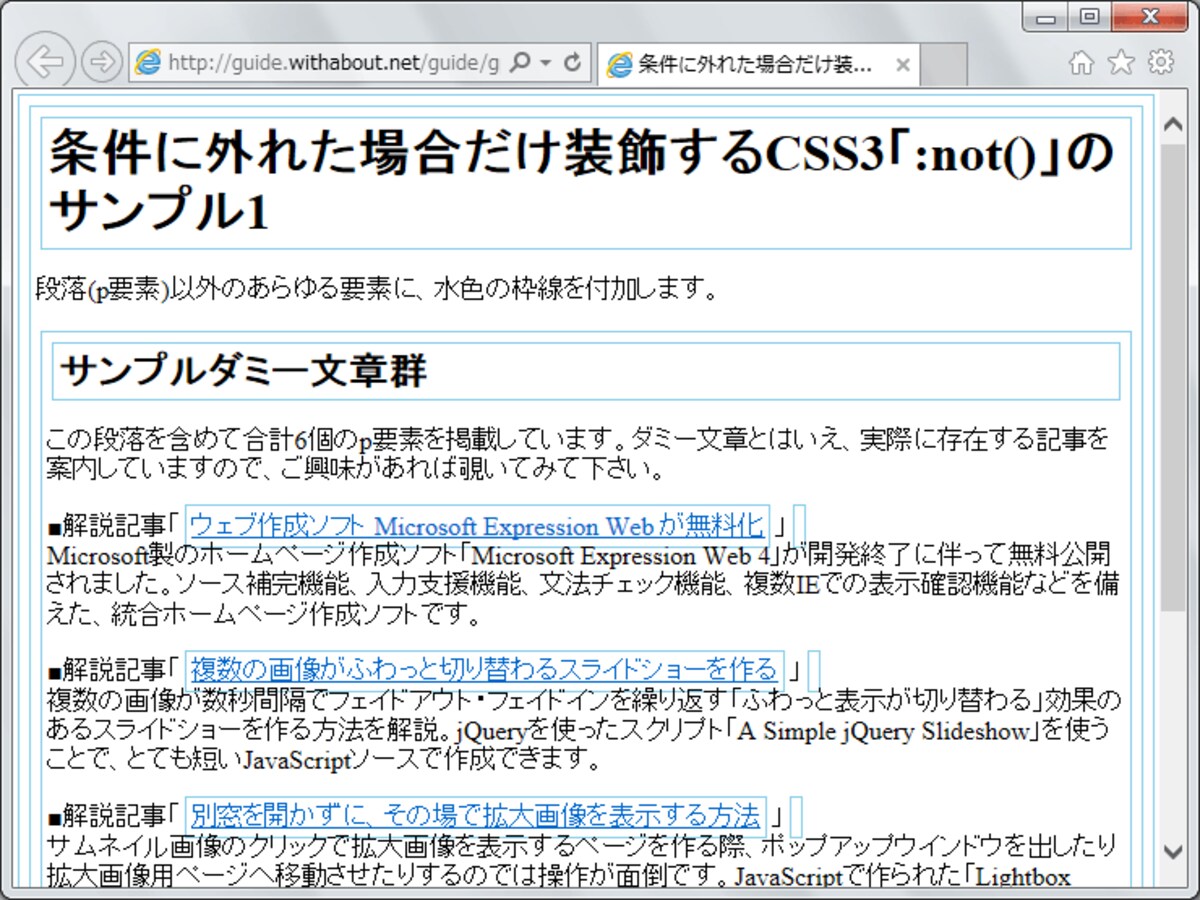Open Favorites with the star icon
The image size is (1200, 900).
coord(1121,63)
